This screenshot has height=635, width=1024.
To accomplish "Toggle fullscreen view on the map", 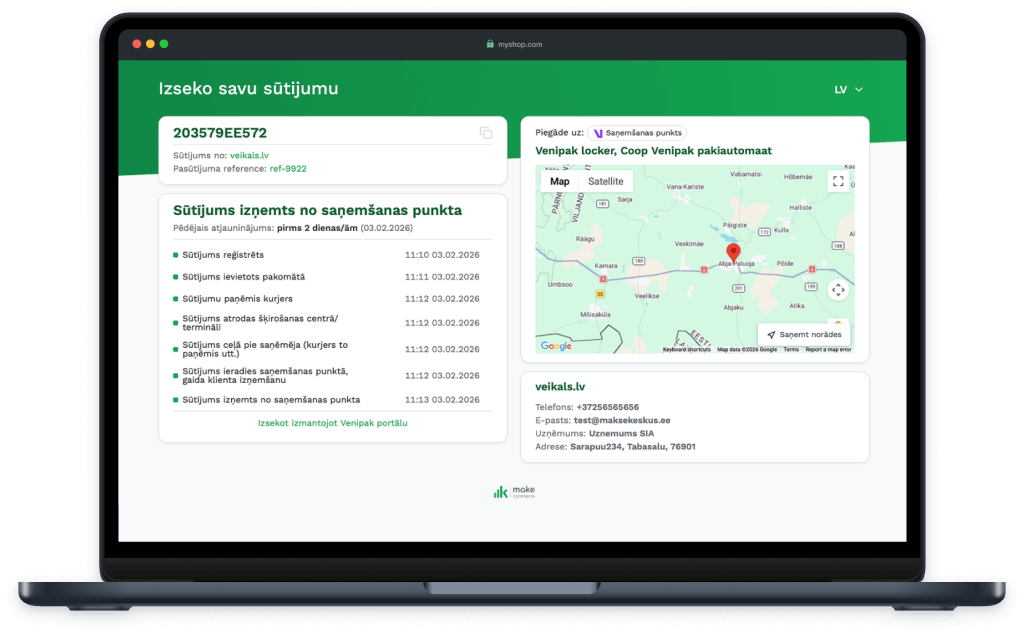I will [838, 181].
